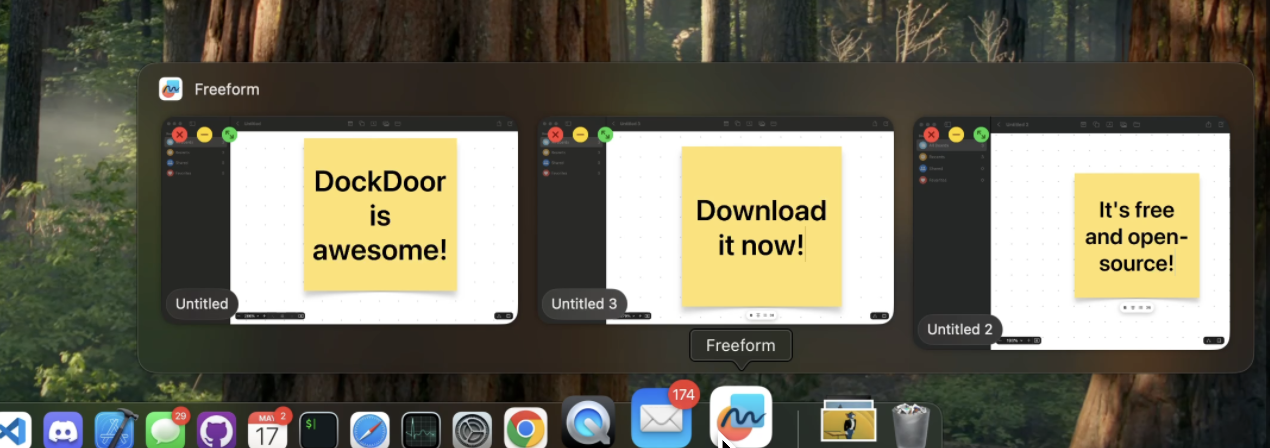1270x448 pixels.
Task: Open Visual Studio Code from the dock
Action: pyautogui.click(x=15, y=430)
